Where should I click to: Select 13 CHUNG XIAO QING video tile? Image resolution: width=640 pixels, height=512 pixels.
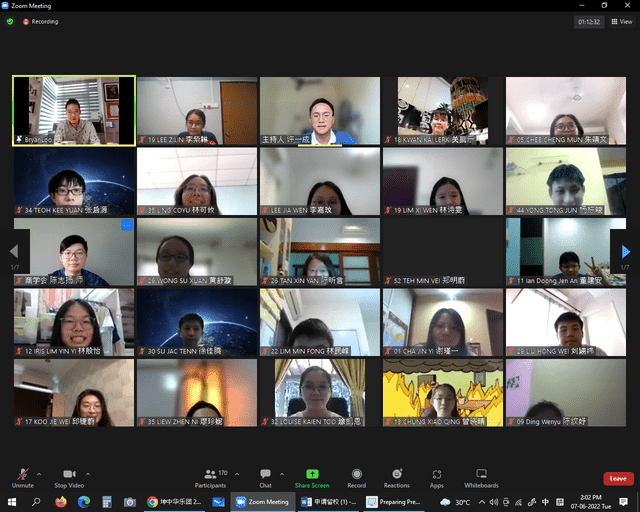point(443,393)
